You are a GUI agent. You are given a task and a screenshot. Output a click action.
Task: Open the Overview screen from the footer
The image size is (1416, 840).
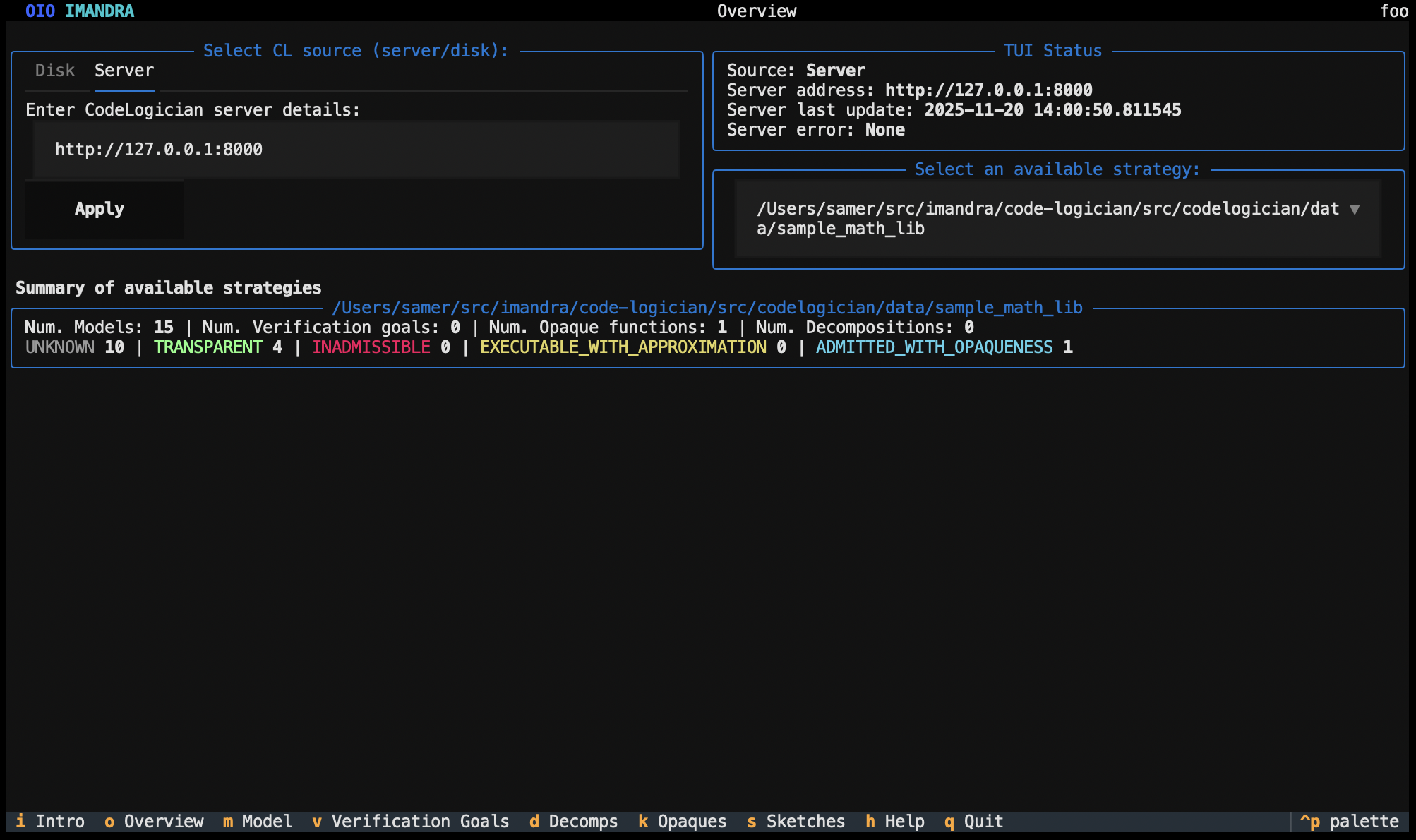(152, 821)
